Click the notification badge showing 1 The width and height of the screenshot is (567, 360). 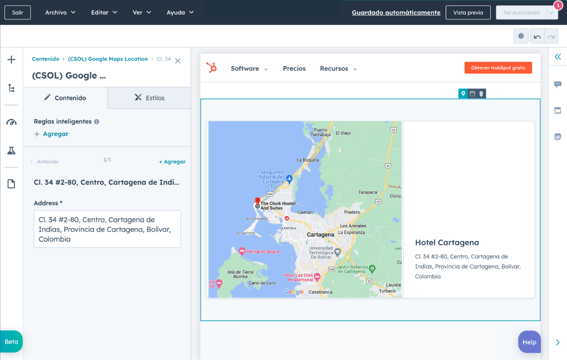tap(558, 5)
